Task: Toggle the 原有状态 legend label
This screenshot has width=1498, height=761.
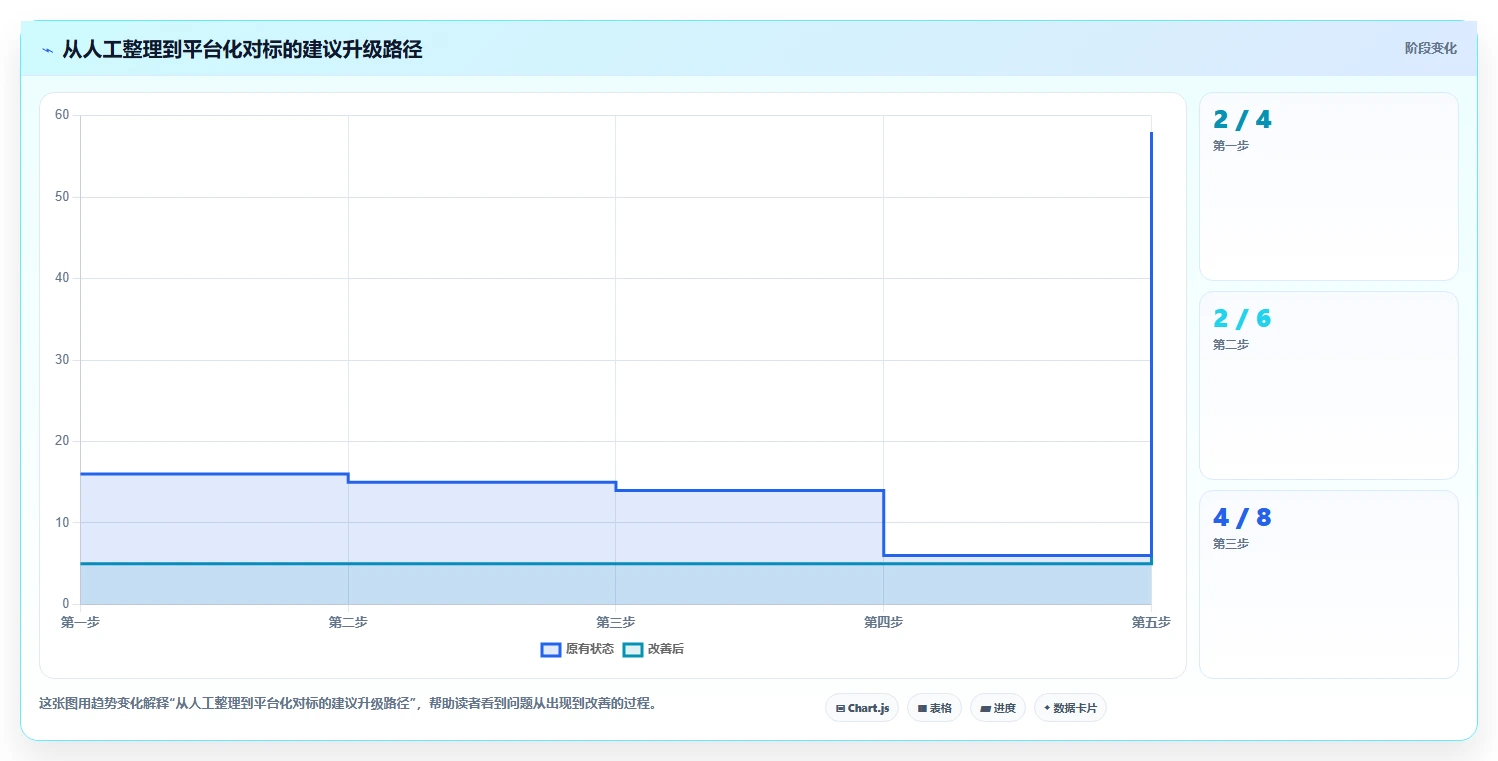Action: 590,649
